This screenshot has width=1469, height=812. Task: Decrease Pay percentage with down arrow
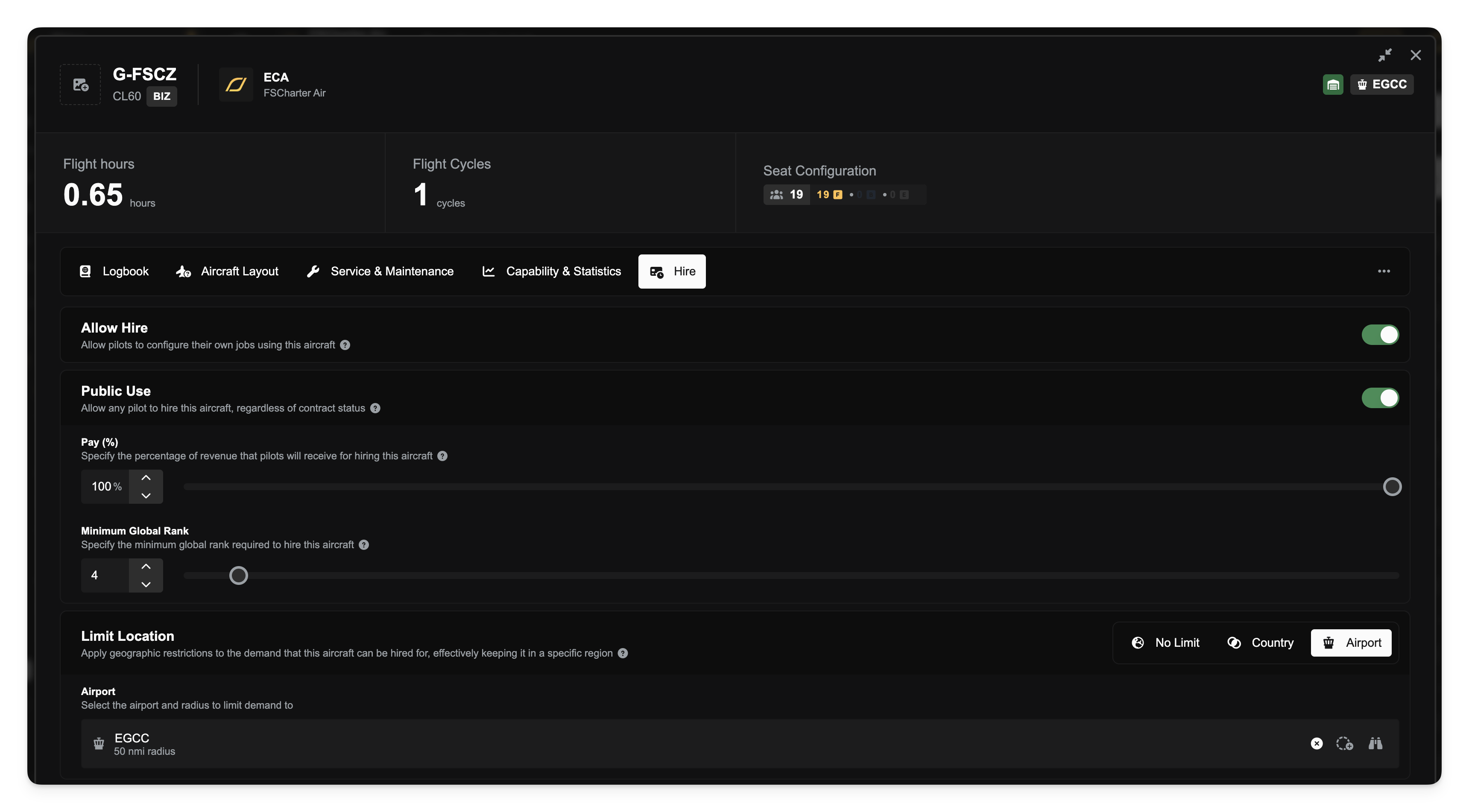click(x=146, y=496)
